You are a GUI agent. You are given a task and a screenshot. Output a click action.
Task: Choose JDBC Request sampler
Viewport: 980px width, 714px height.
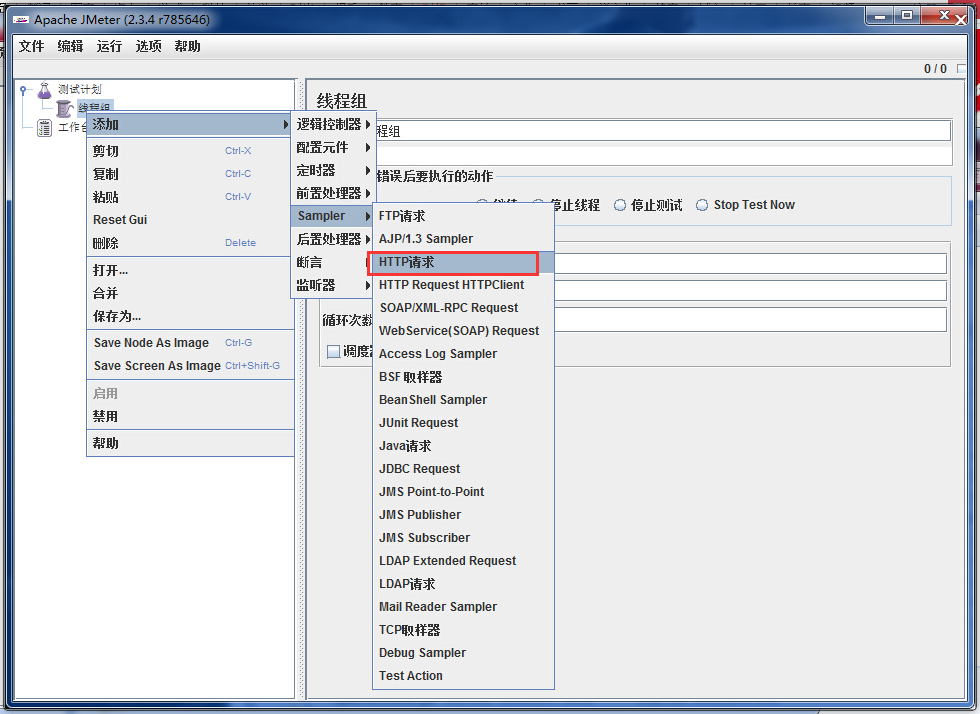(463, 469)
